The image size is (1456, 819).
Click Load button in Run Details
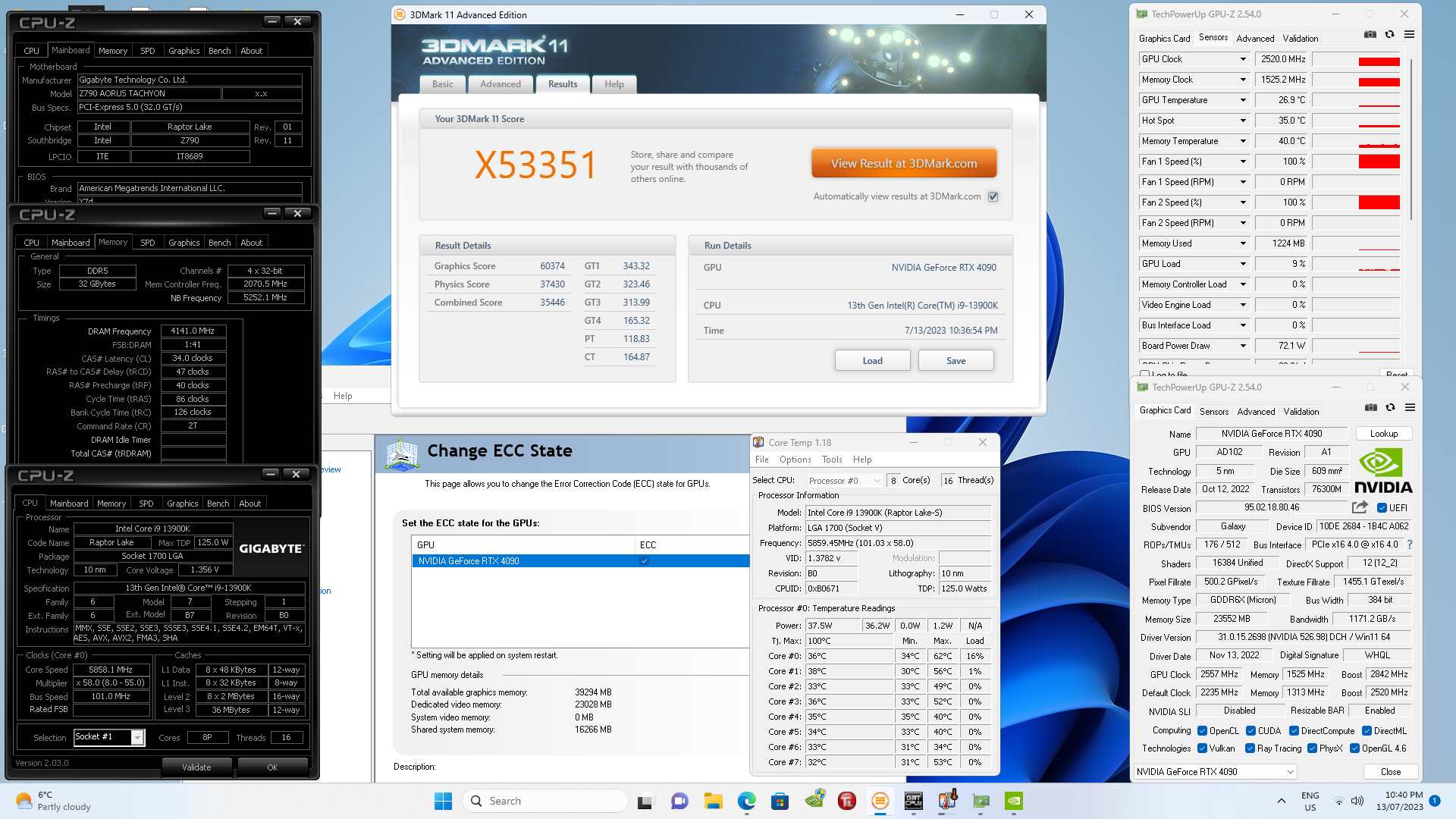(872, 361)
